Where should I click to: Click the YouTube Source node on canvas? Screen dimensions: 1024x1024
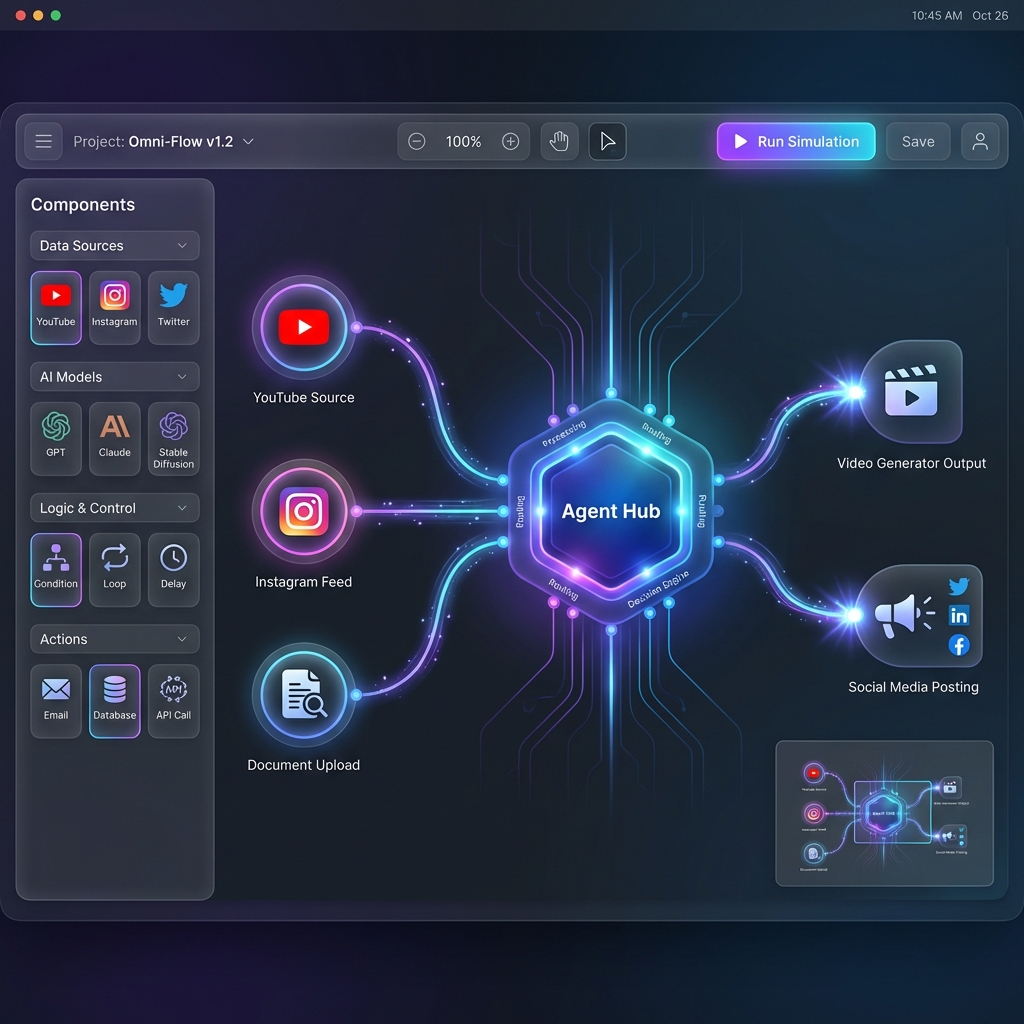(x=304, y=327)
